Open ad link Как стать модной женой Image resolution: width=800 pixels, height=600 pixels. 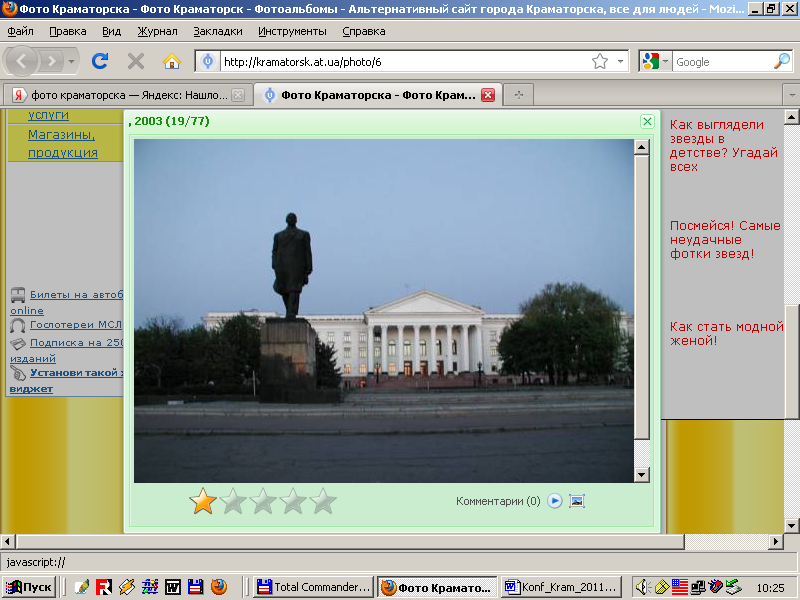point(726,333)
